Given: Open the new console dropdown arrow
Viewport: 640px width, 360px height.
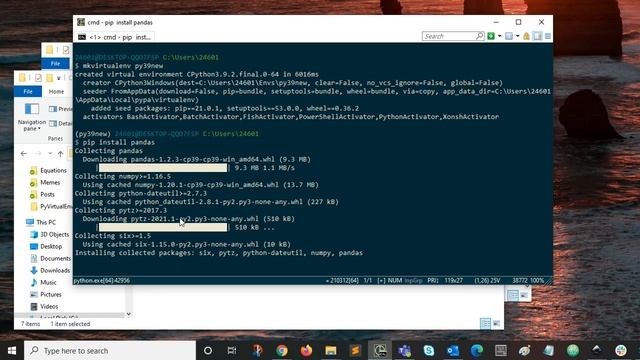Looking at the screenshot, I should tap(500, 36).
